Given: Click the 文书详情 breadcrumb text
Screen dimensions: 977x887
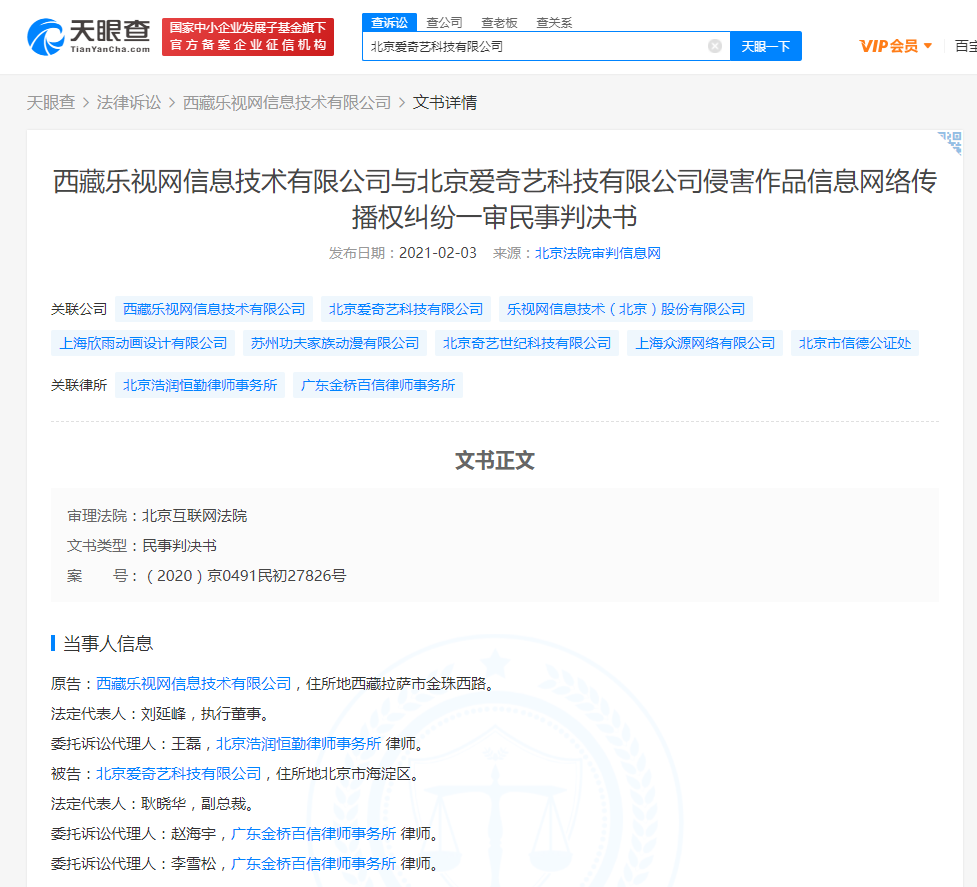Looking at the screenshot, I should [x=445, y=103].
